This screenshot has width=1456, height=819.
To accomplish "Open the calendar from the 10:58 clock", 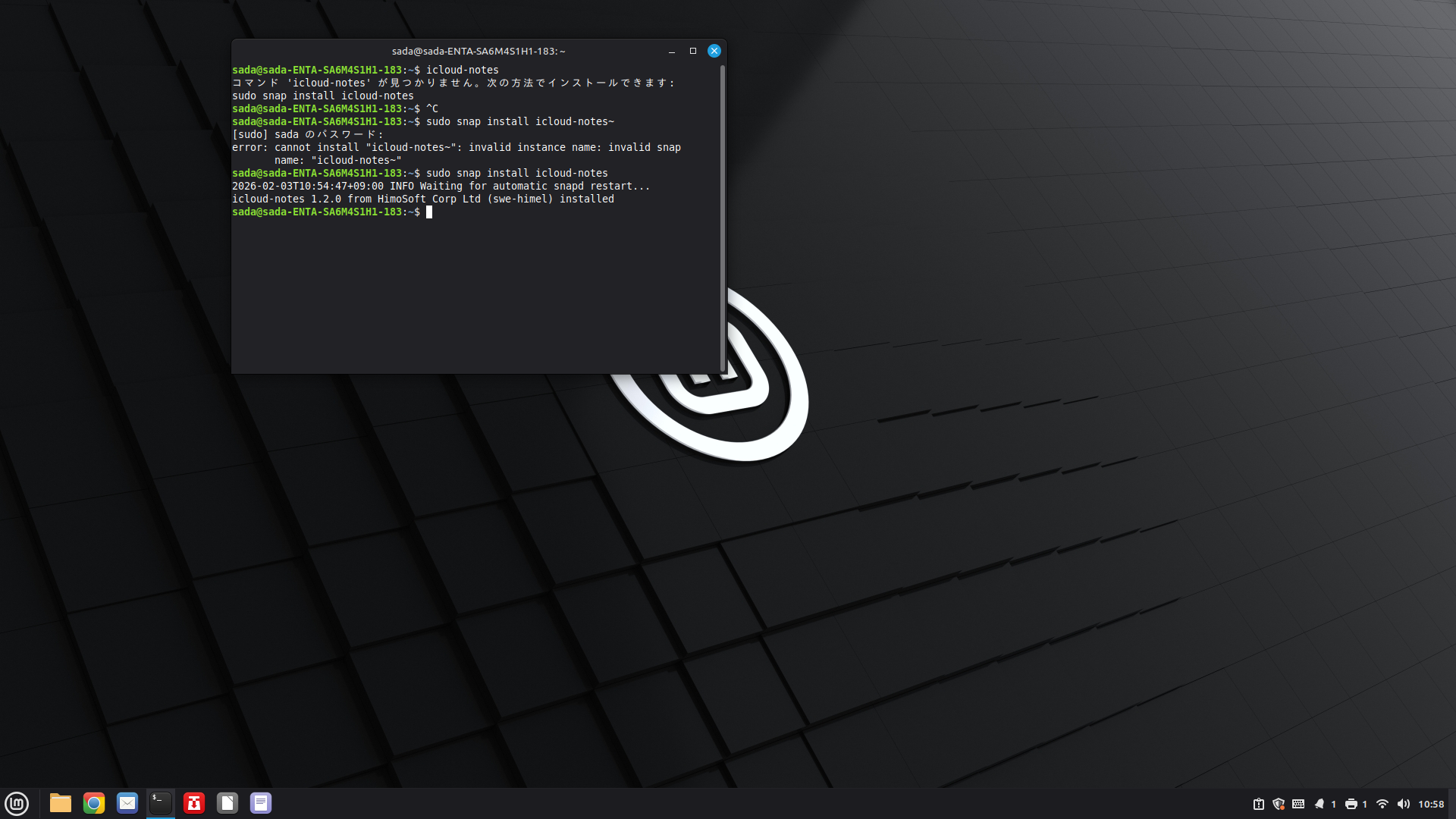I will [1431, 804].
